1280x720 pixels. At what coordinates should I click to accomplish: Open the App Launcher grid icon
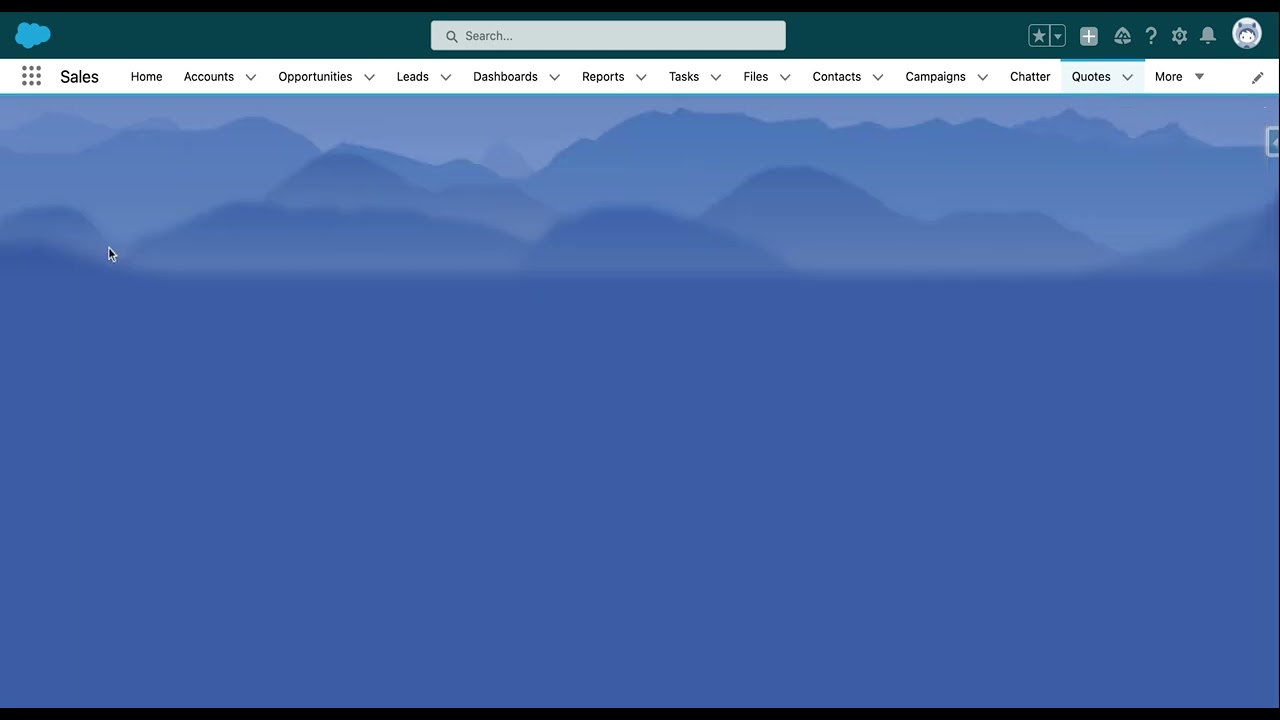coord(31,76)
